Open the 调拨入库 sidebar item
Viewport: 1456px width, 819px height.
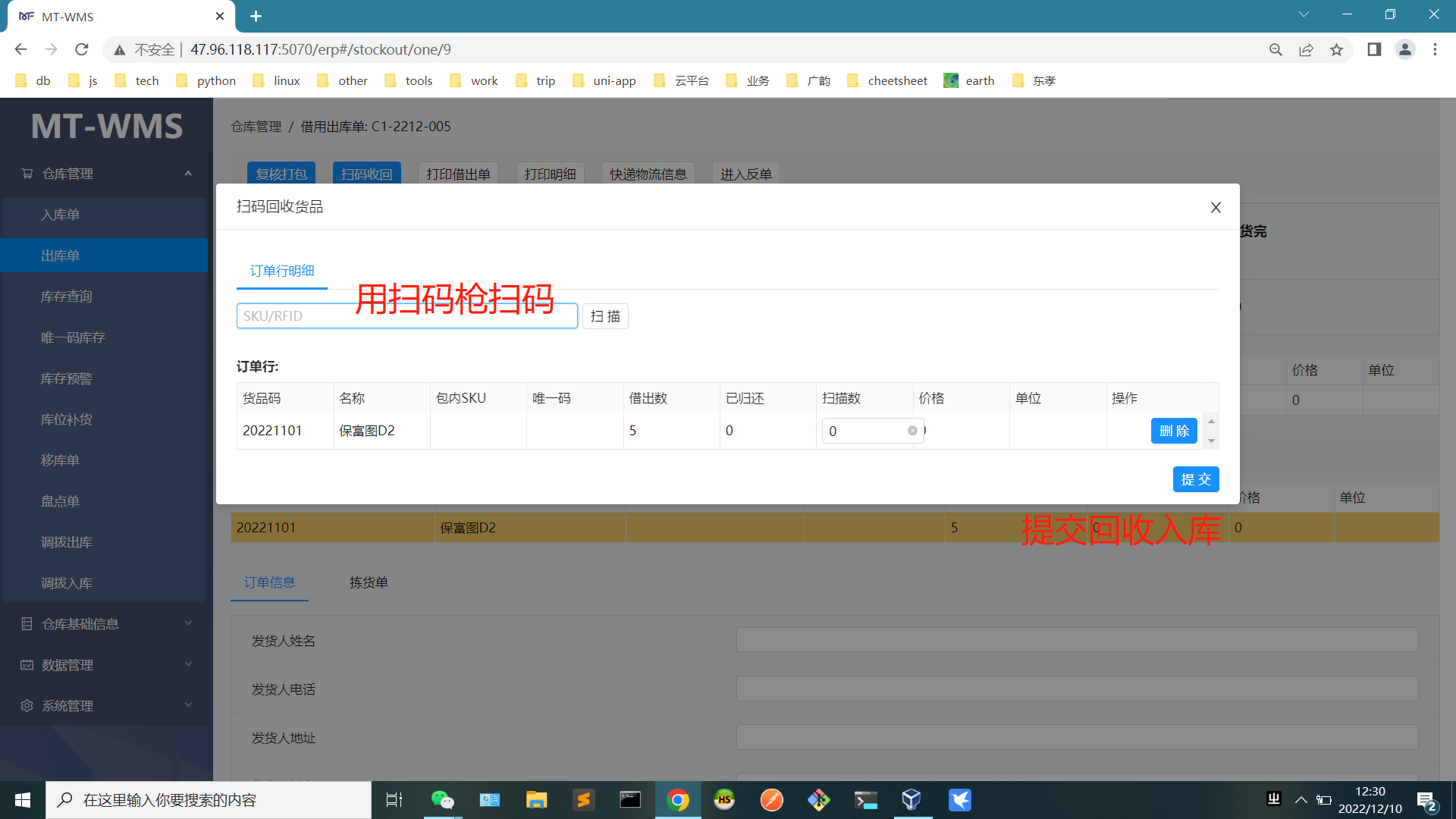(104, 583)
